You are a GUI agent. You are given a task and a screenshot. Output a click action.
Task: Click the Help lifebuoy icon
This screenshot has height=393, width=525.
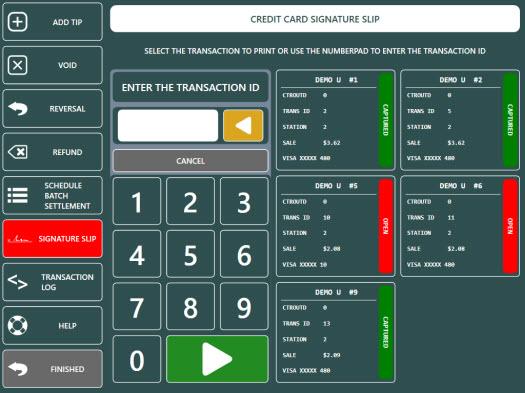pyautogui.click(x=18, y=325)
